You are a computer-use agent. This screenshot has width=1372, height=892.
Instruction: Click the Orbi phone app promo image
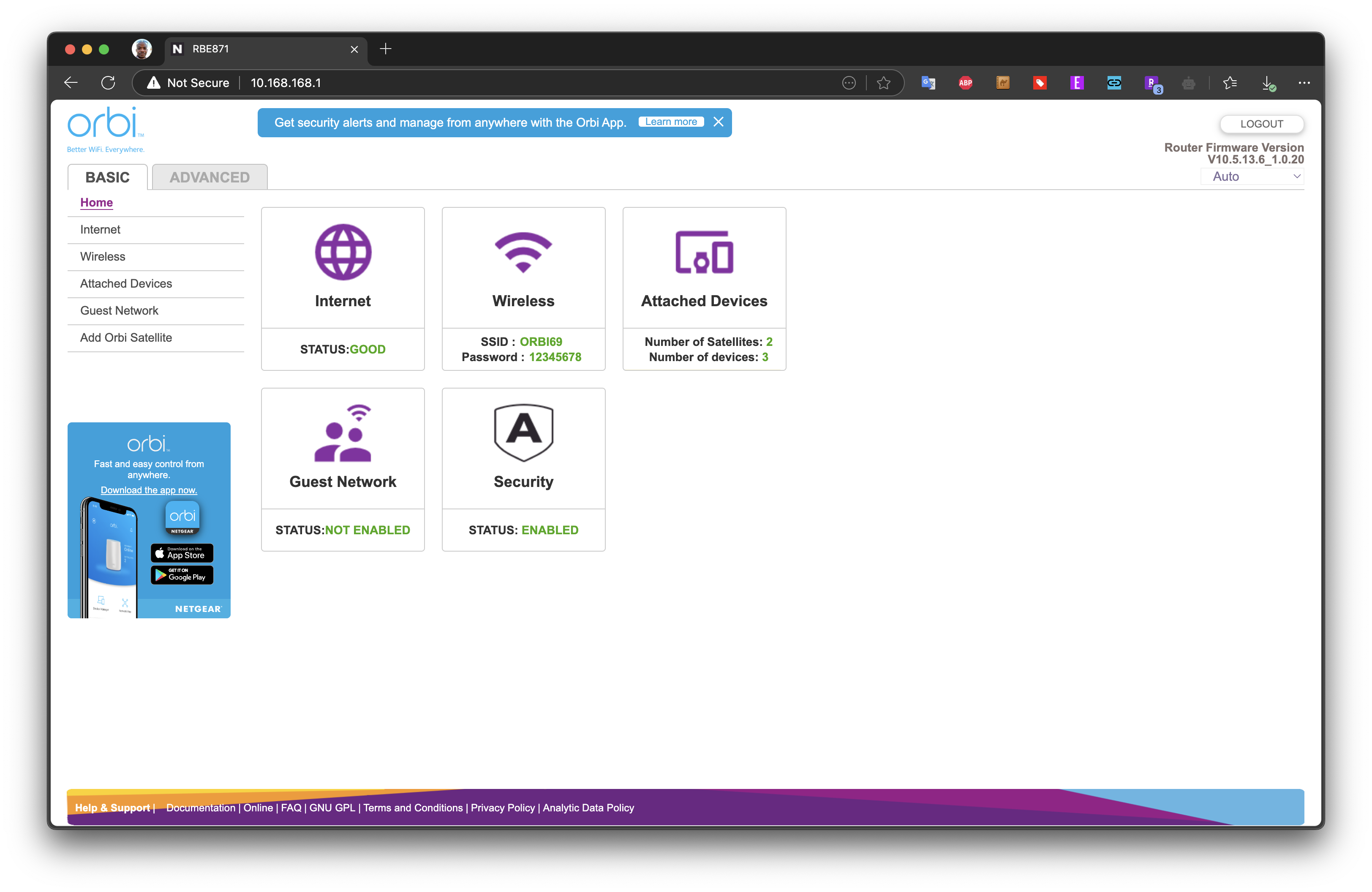point(109,559)
